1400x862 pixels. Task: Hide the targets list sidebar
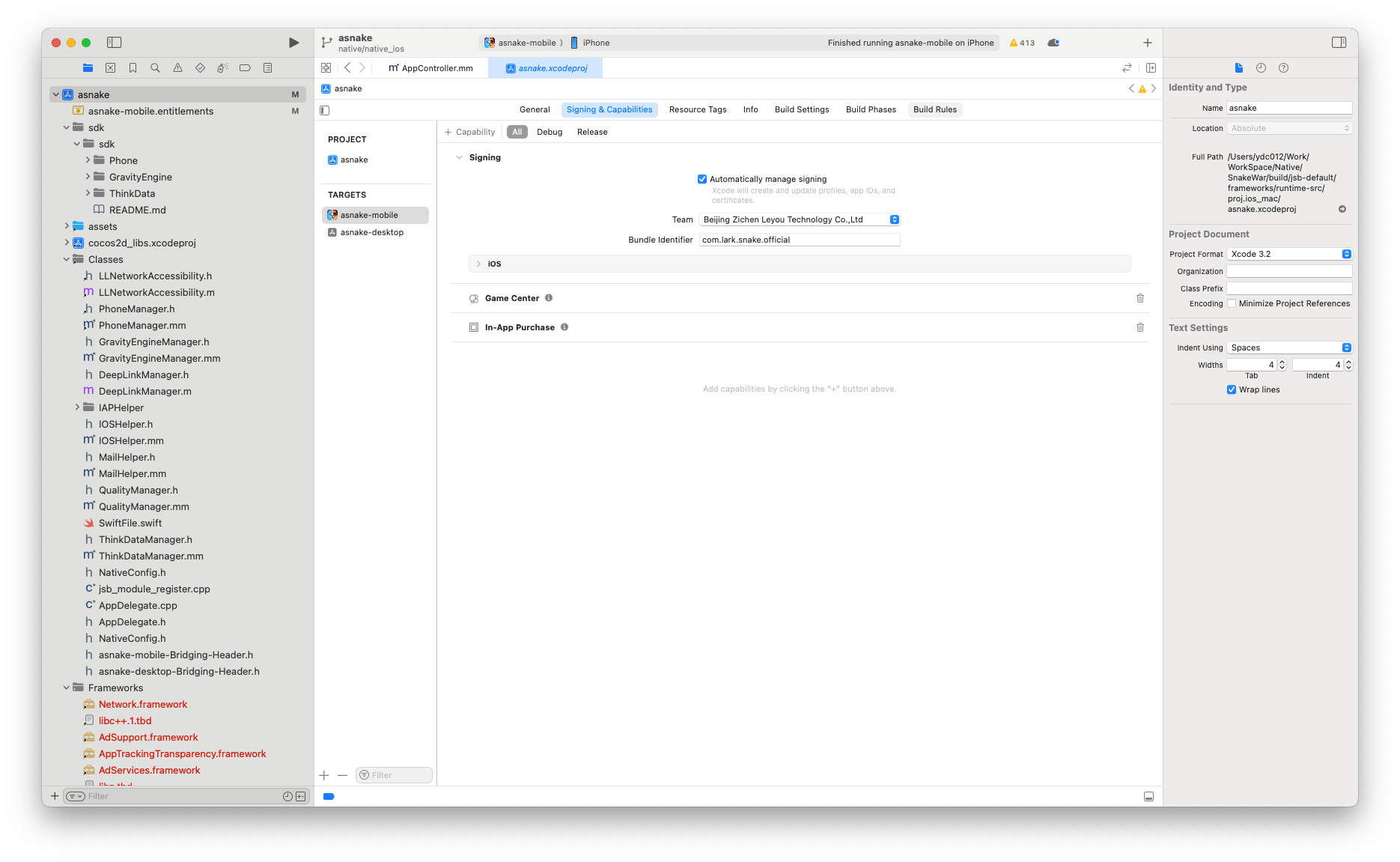[x=325, y=110]
